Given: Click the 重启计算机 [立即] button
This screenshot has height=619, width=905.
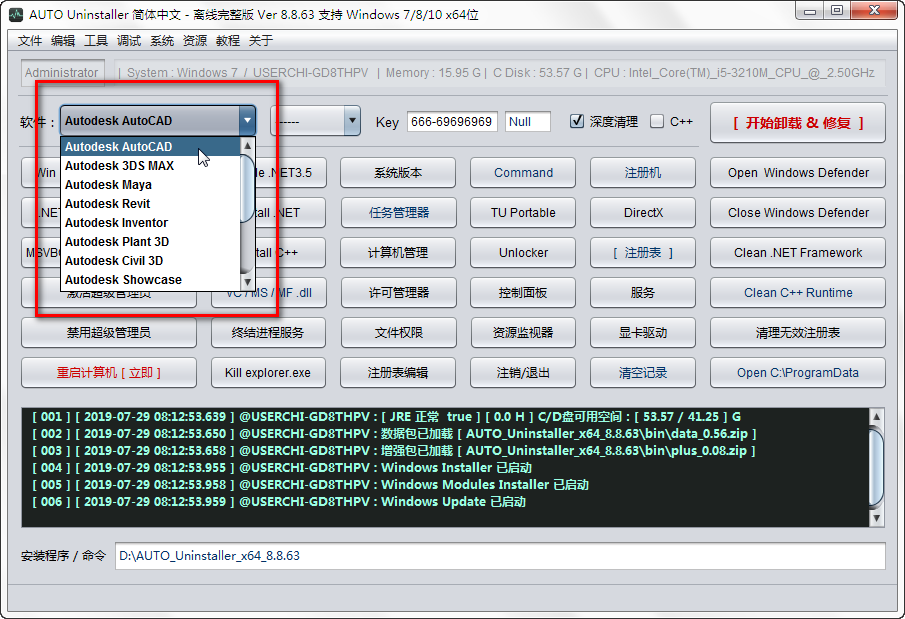Looking at the screenshot, I should pos(108,372).
